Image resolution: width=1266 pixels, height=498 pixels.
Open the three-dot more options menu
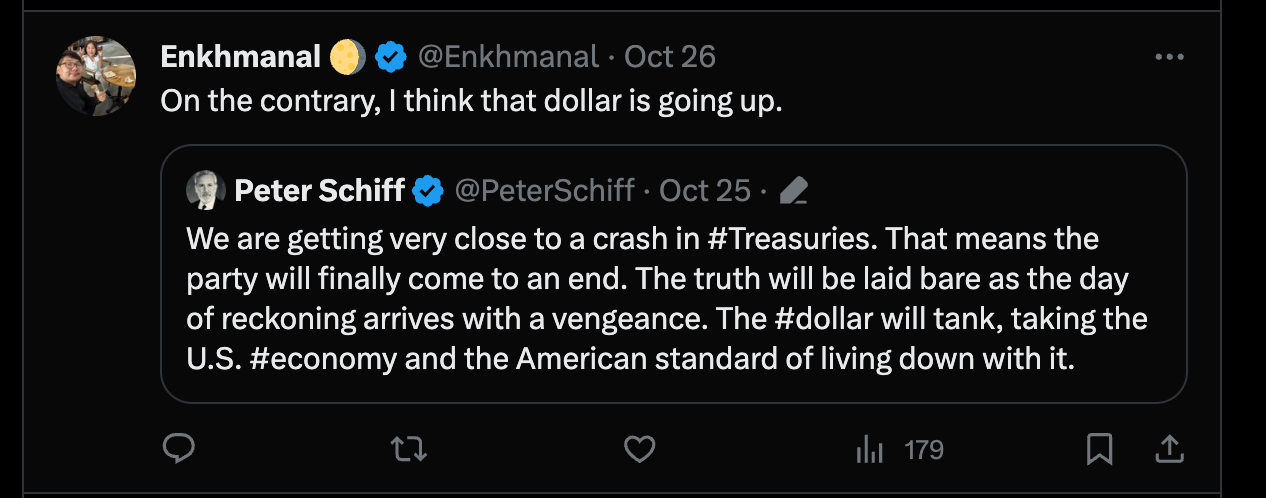pos(1169,58)
